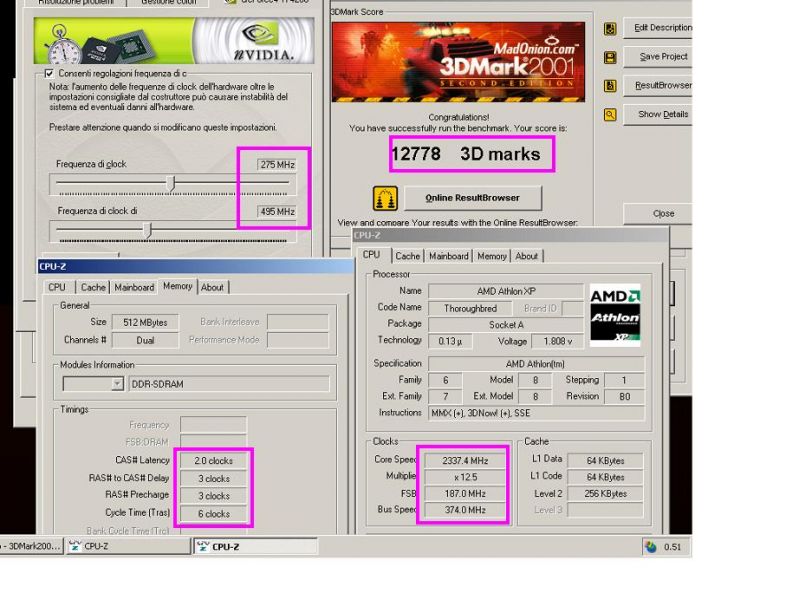
Task: Click the Save Project floppy icon
Action: point(609,58)
